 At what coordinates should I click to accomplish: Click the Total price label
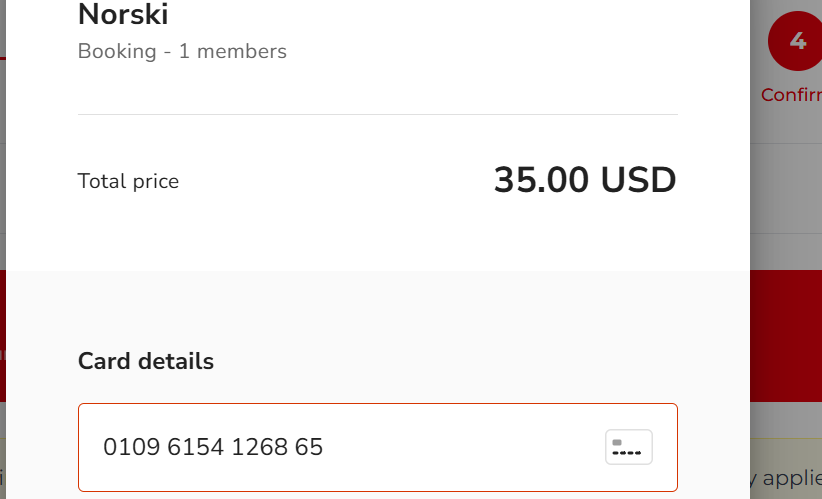point(128,182)
